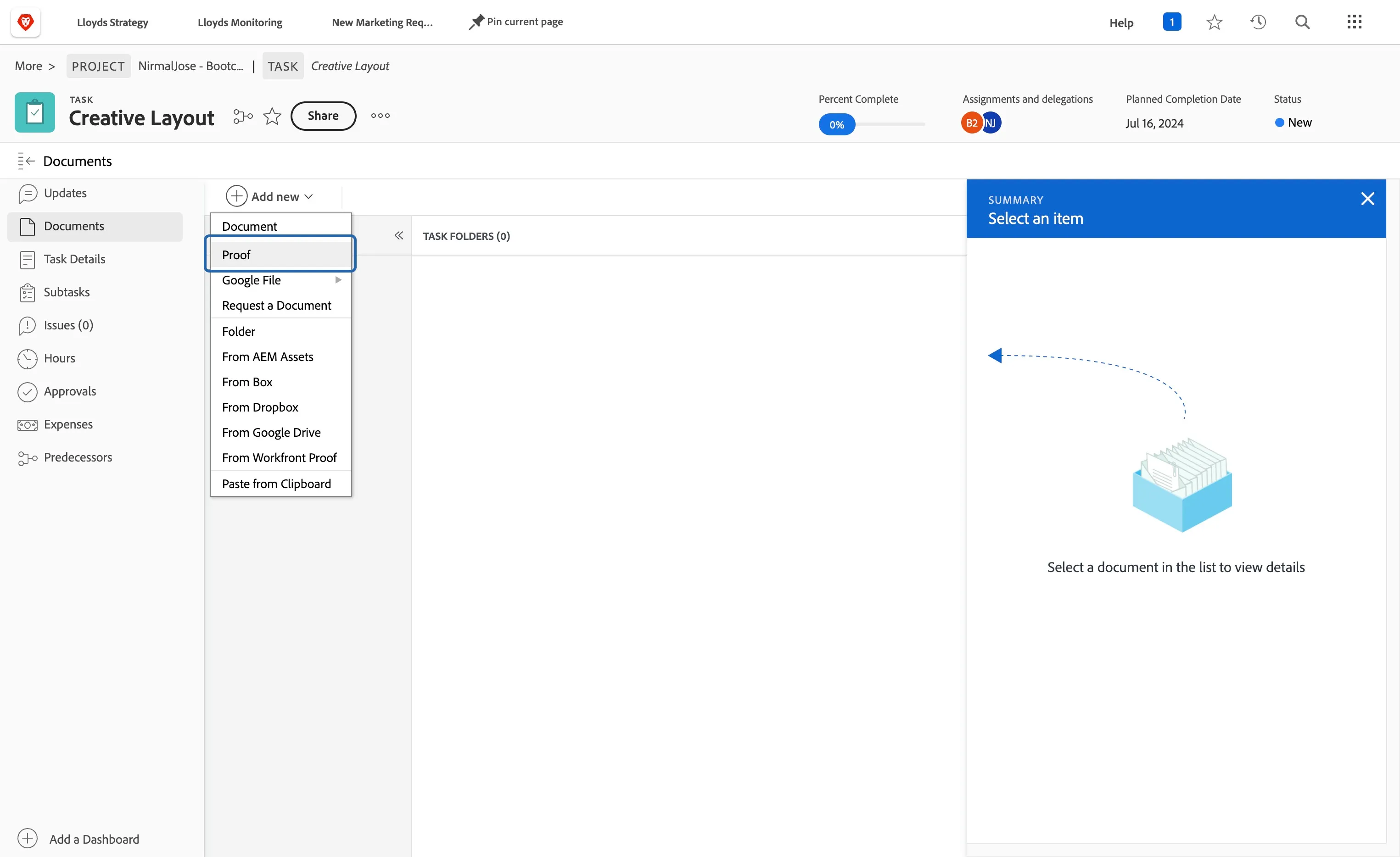Click Add a Dashboard plus icon

[27, 838]
